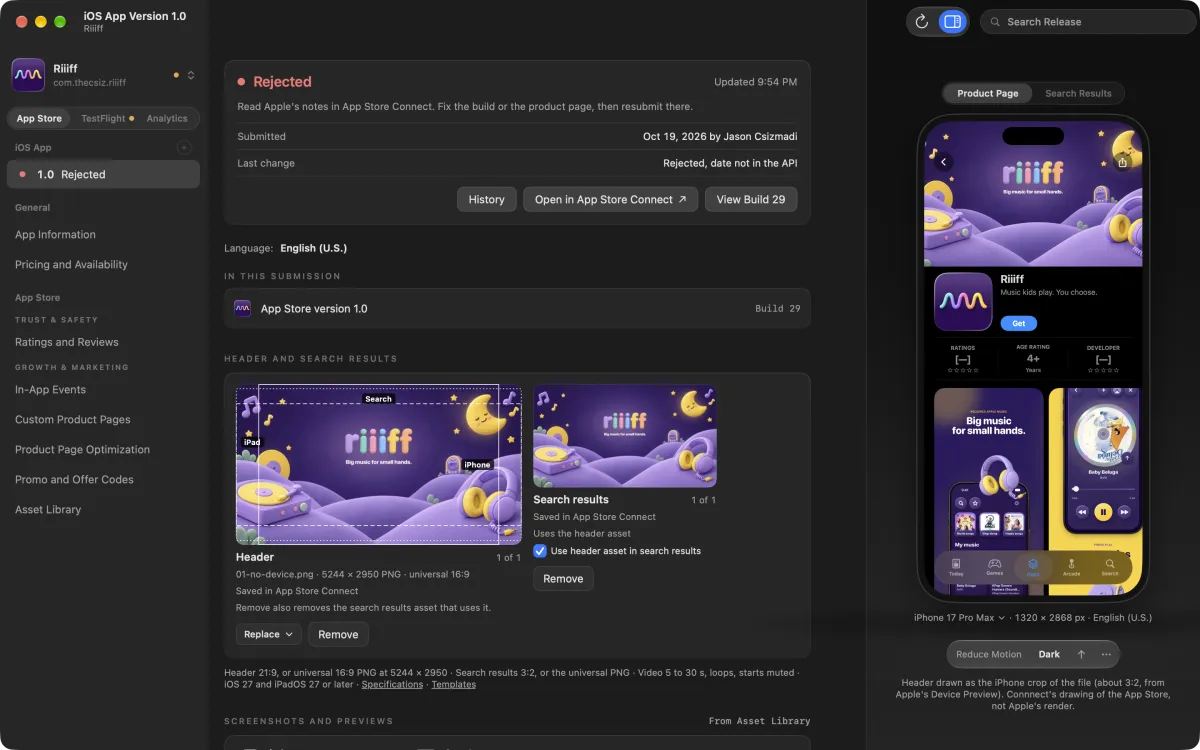This screenshot has width=1200, height=750.
Task: Open the iPhone 17 Pro Max device dropdown
Action: (959, 618)
